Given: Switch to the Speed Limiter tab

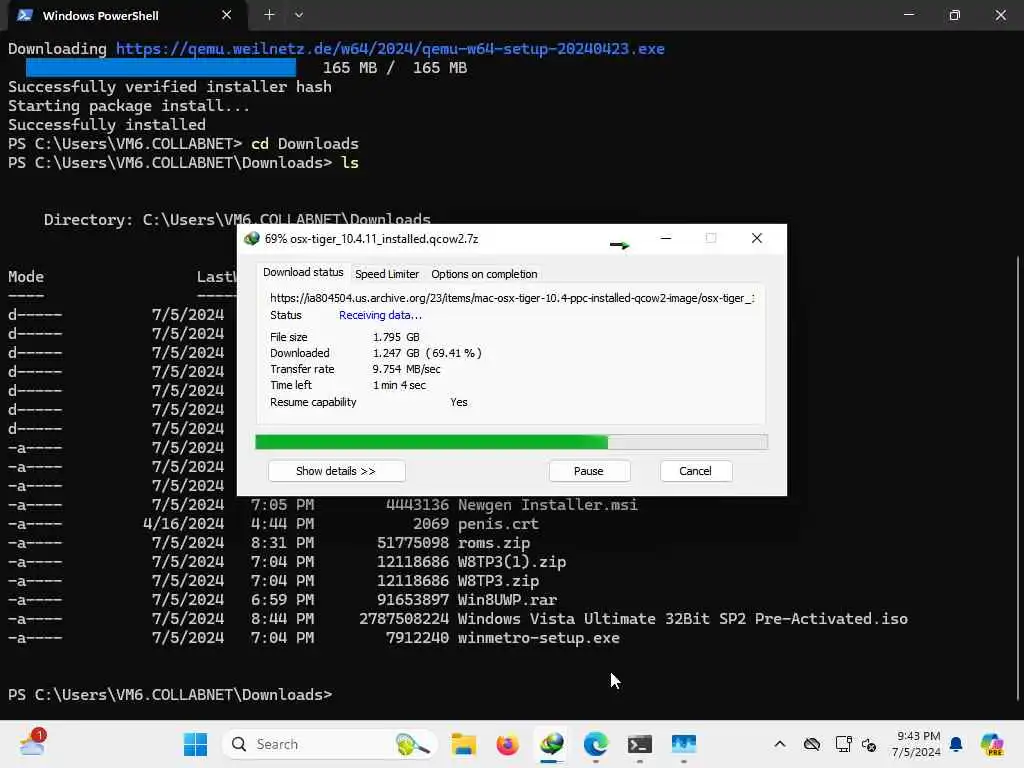Looking at the screenshot, I should tap(387, 274).
